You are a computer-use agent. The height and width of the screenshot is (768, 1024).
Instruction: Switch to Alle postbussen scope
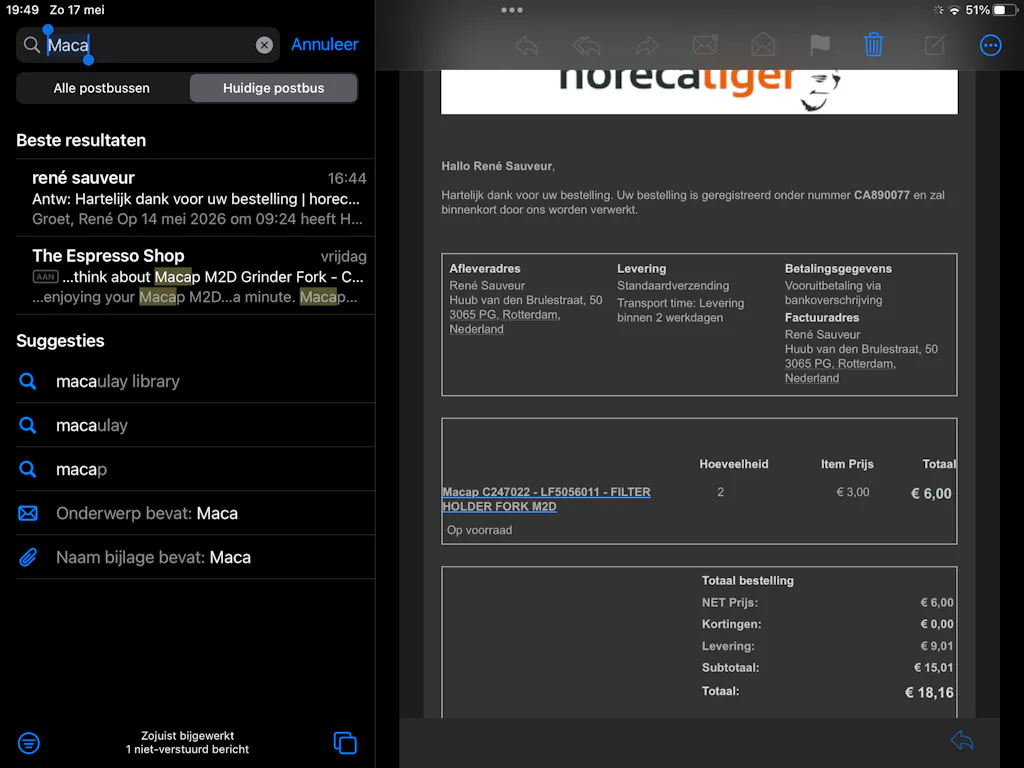102,88
